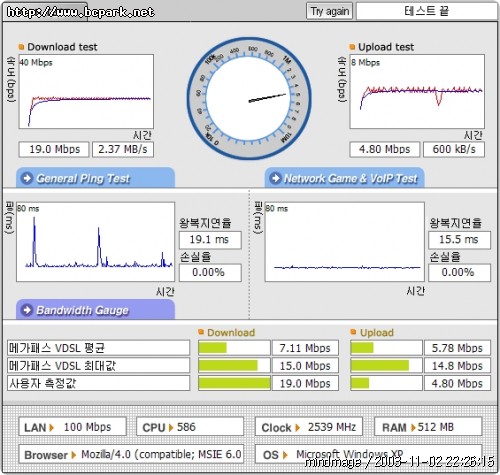Select the Bandwidth Gauge tab
Viewport: 500px width, 475px height.
pyautogui.click(x=95, y=310)
